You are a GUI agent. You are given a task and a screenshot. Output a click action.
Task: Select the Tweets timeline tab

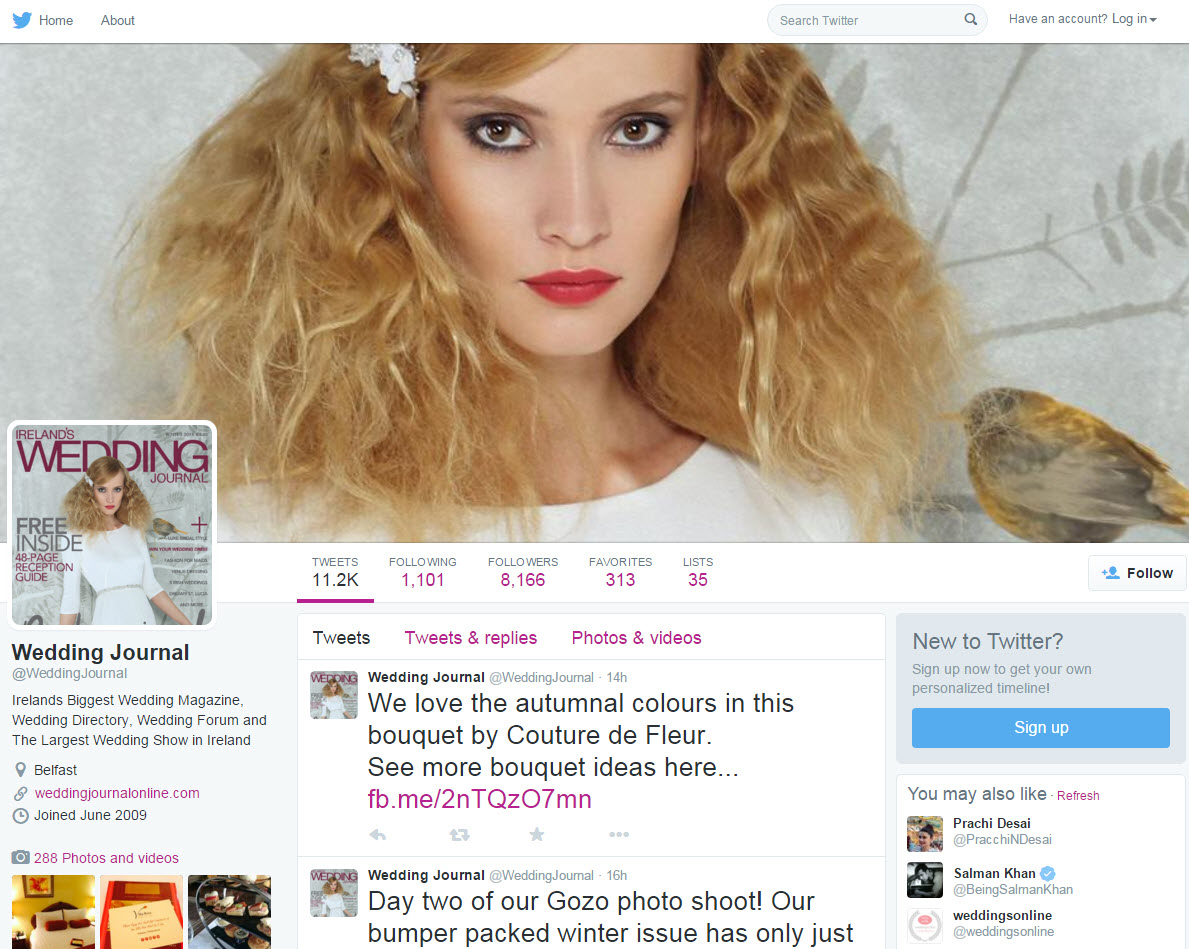pyautogui.click(x=341, y=638)
